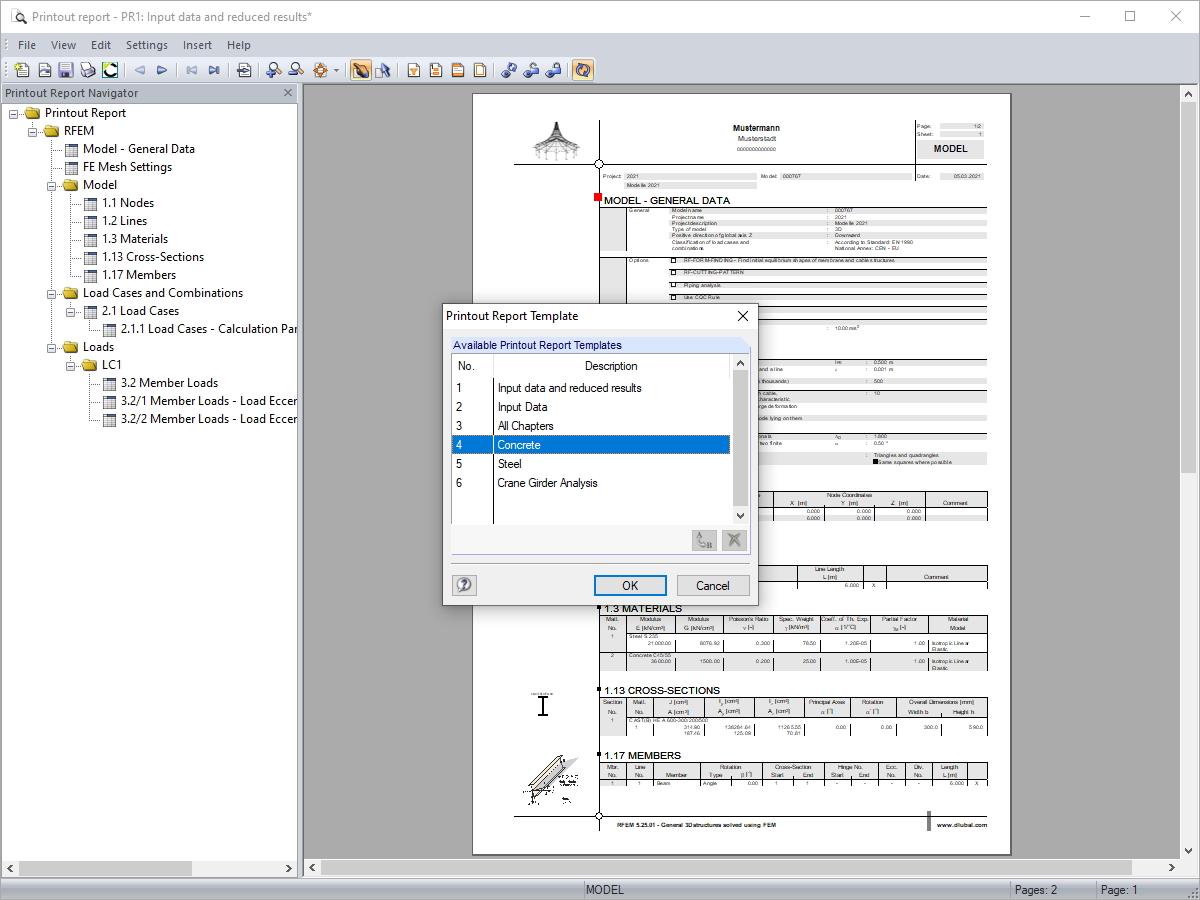Click the template list scrollbar up arrow

740,362
